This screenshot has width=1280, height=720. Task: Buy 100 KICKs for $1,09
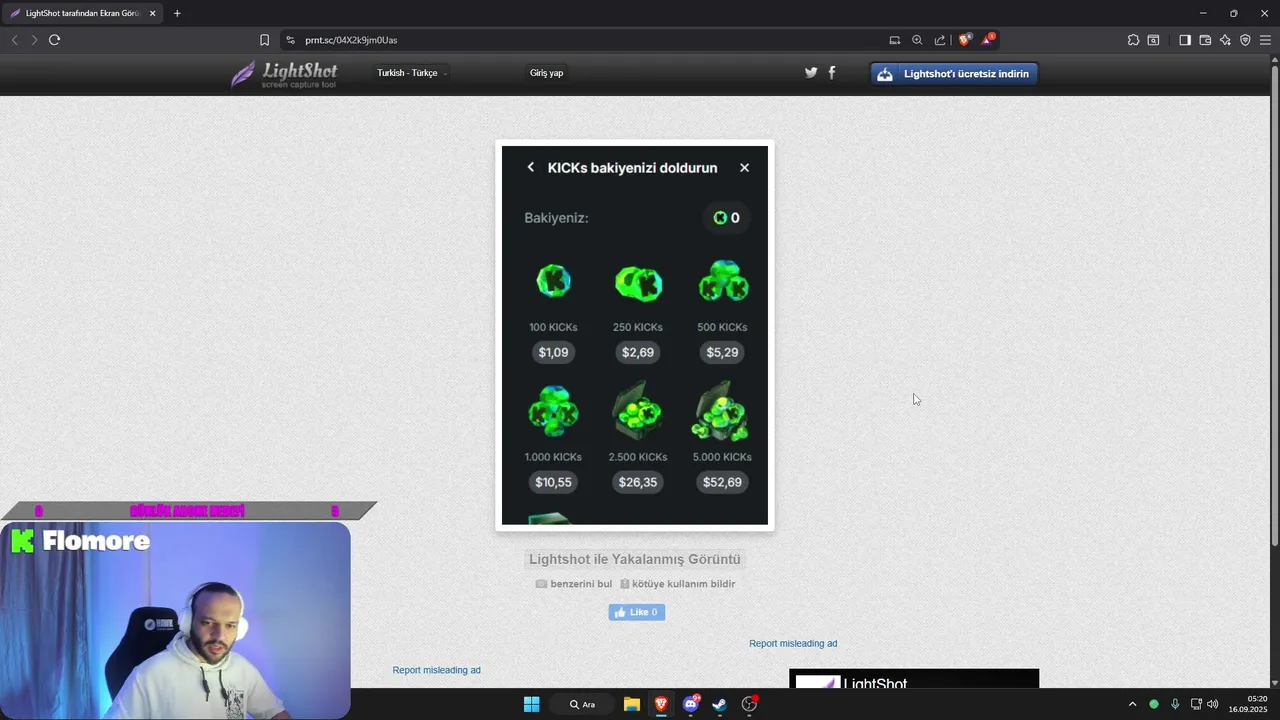[553, 352]
